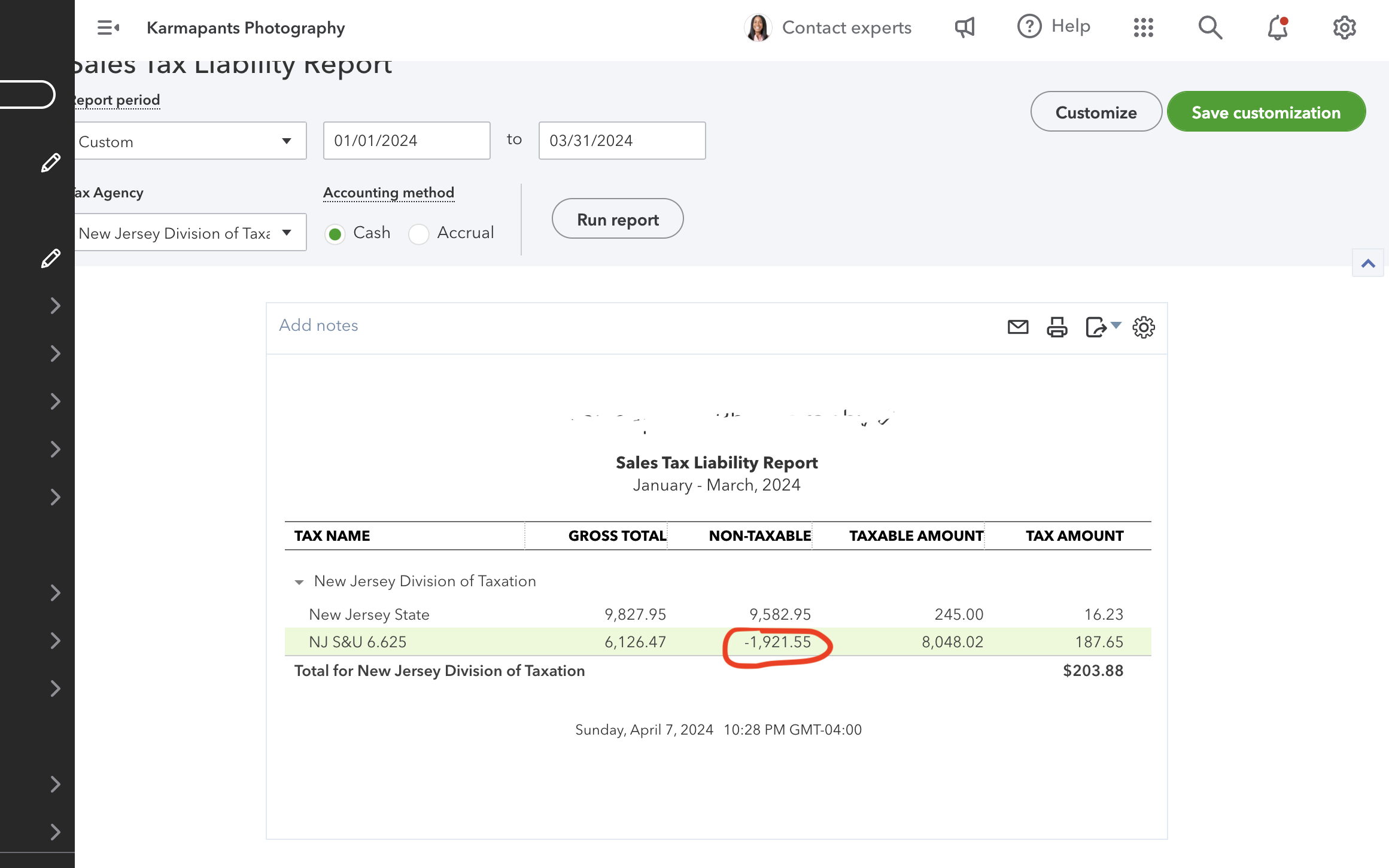This screenshot has width=1389, height=868.
Task: Open the Tax Agency dropdown
Action: (189, 233)
